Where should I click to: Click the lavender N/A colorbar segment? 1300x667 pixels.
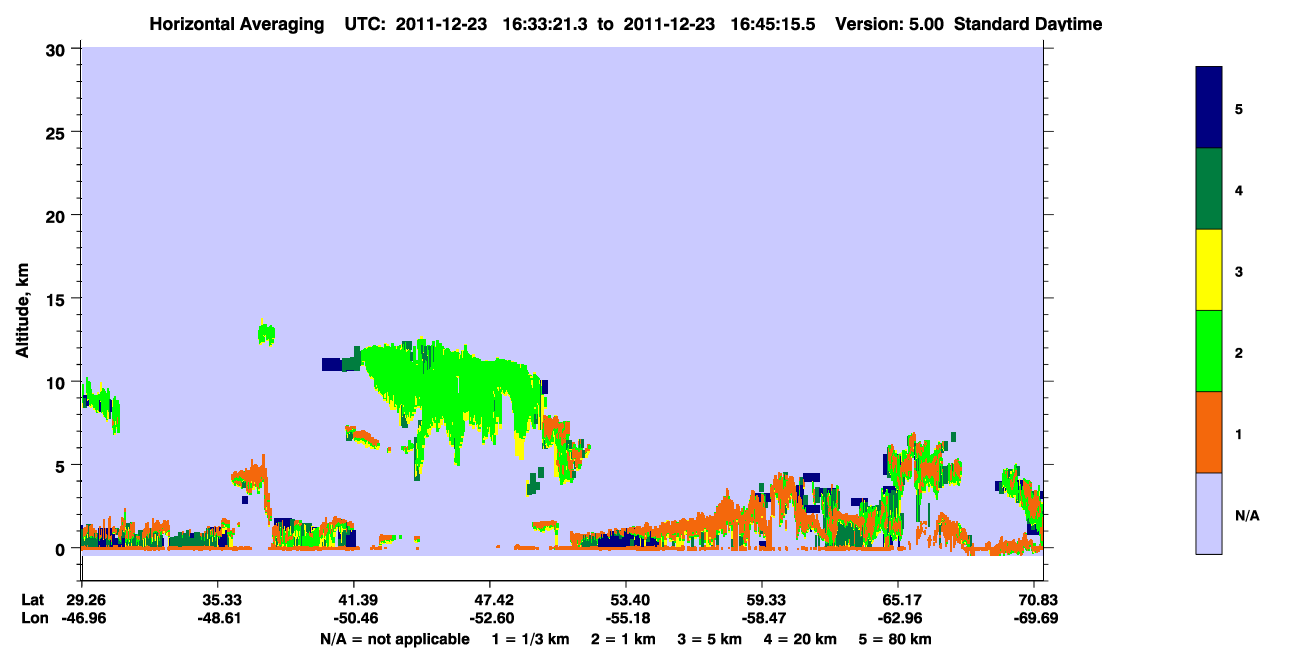(1209, 513)
